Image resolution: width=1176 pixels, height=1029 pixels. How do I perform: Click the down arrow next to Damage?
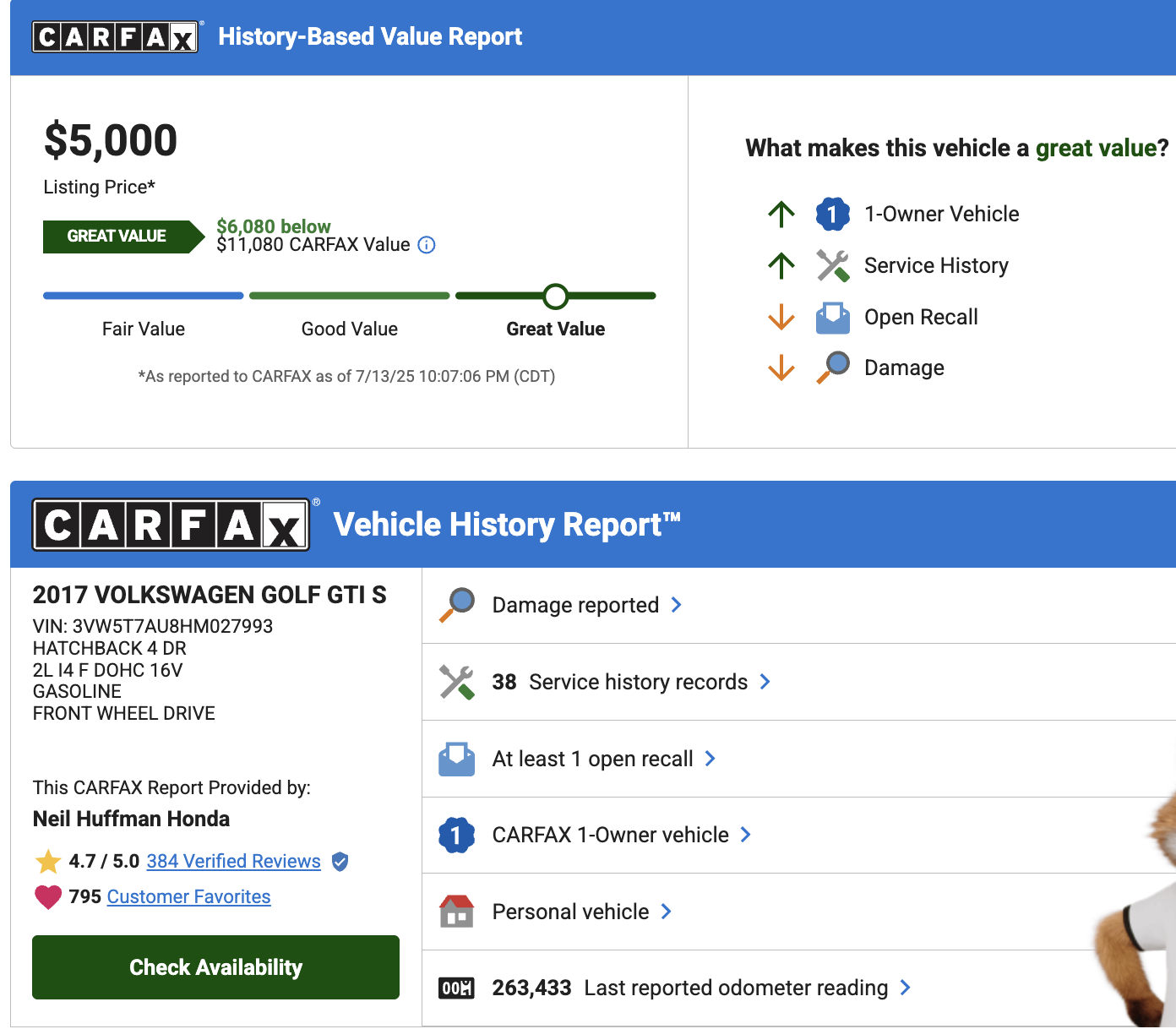[x=781, y=367]
